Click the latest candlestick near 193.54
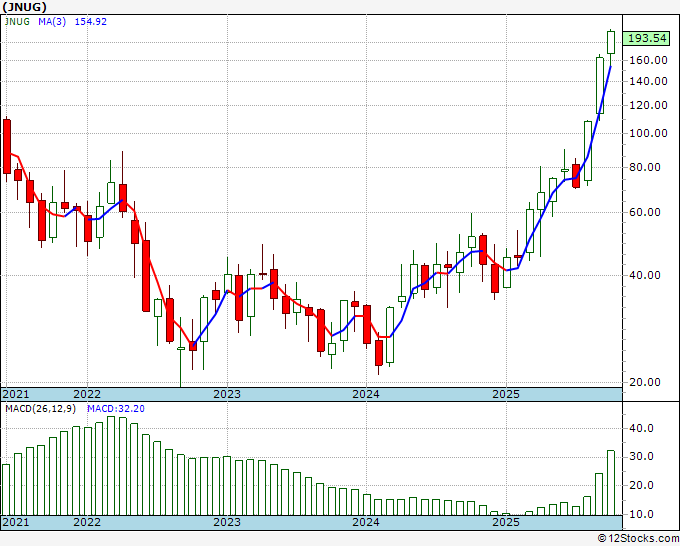Screen dimensions: 680x546 (612, 42)
